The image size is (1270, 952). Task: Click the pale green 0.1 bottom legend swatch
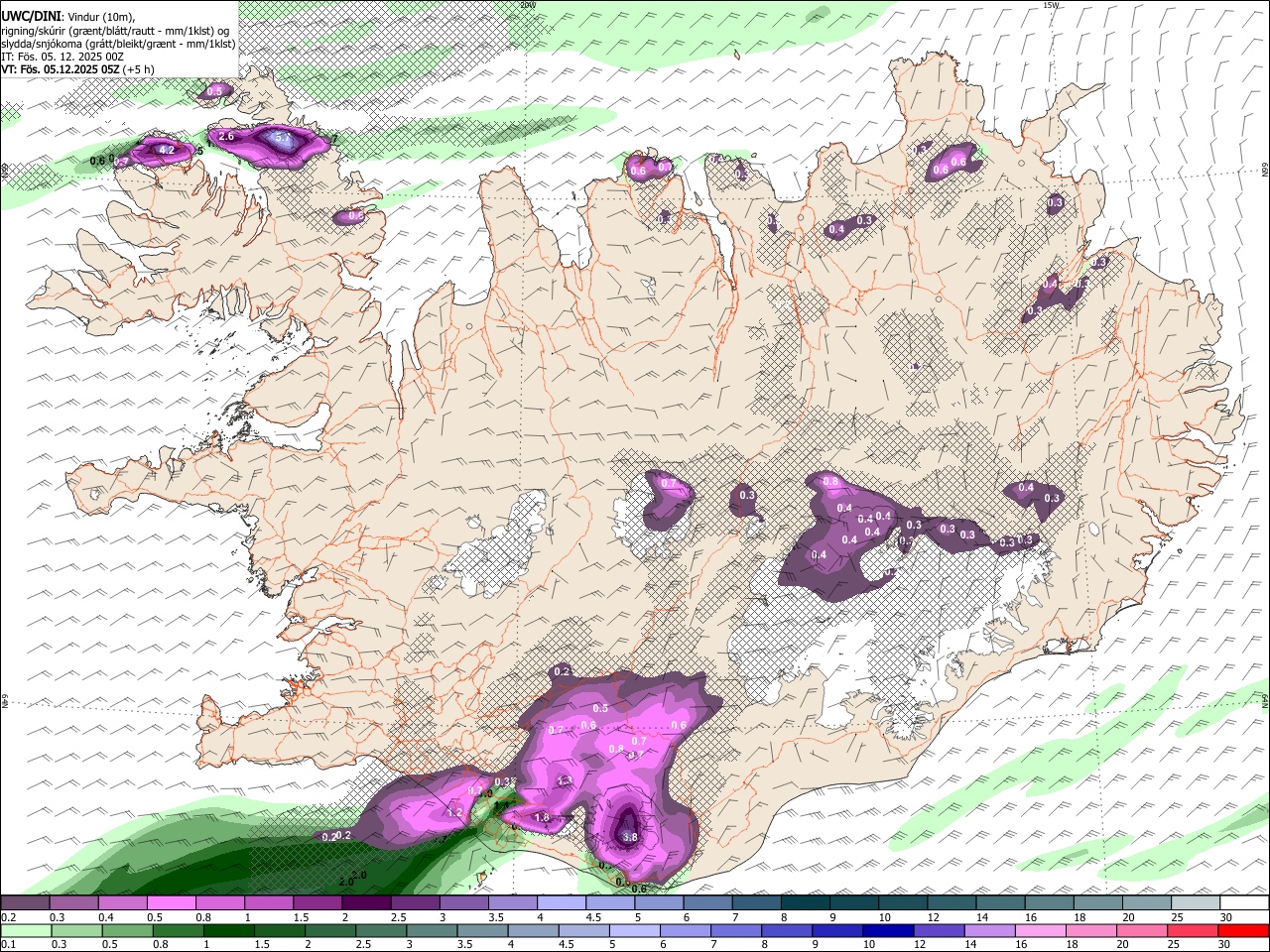26,931
